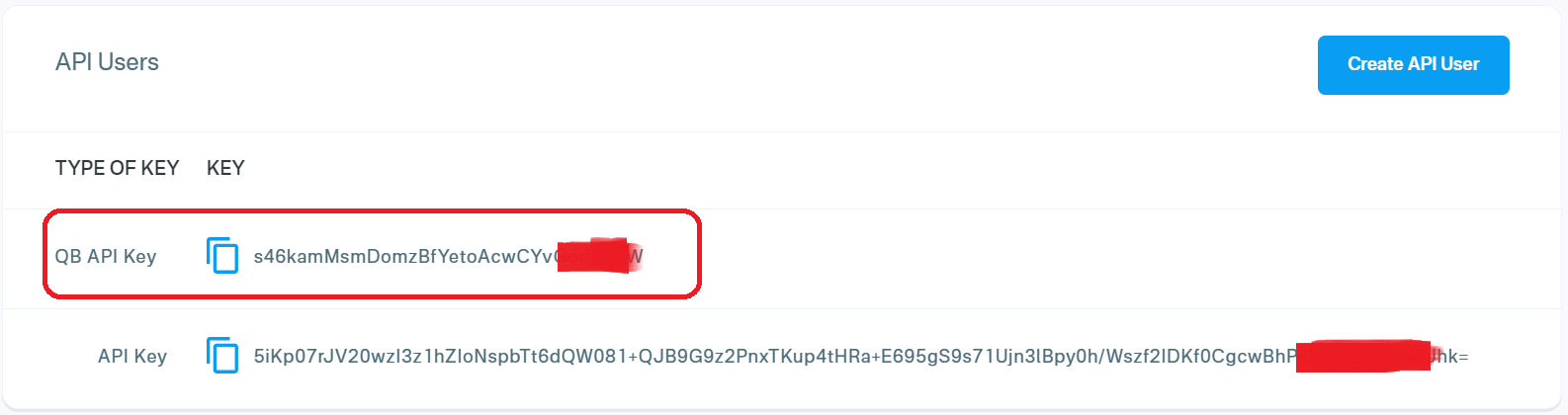Click the +QJB9G9z2PnxTKup4tHRa segment of API key
Image resolution: width=1568 pixels, height=415 pixels.
pos(749,356)
